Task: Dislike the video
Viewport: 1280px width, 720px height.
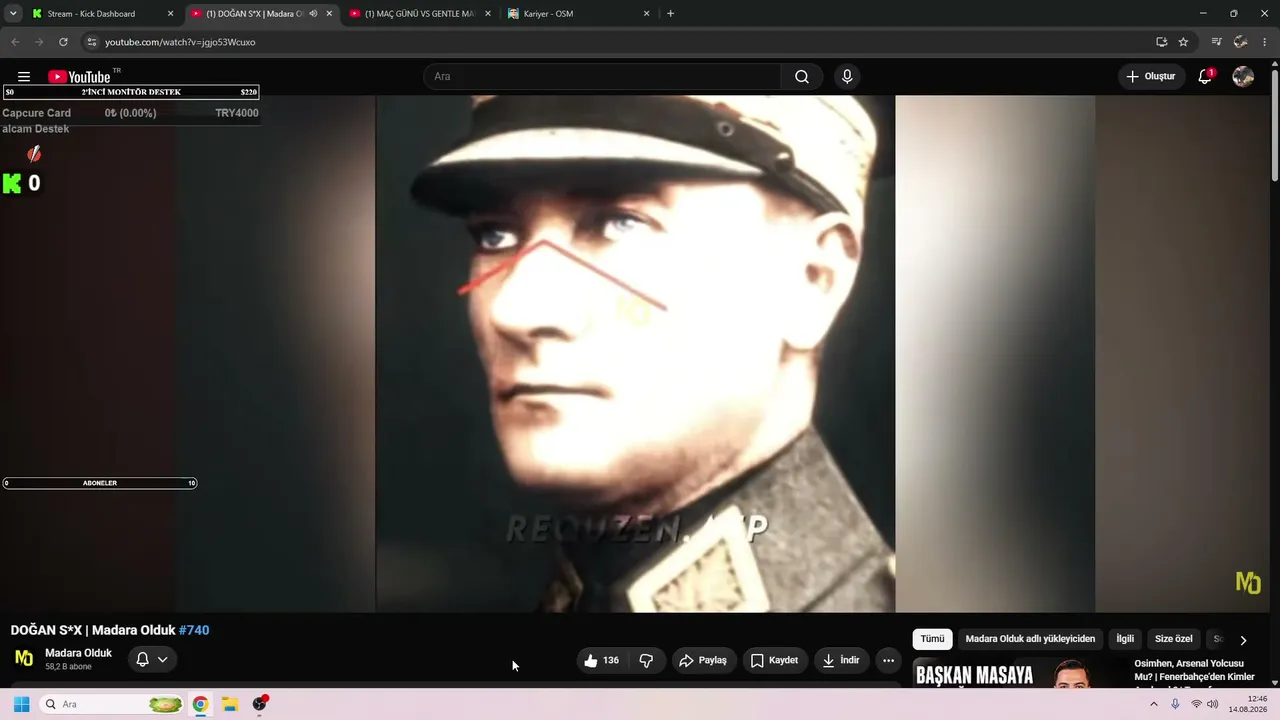Action: (x=646, y=661)
